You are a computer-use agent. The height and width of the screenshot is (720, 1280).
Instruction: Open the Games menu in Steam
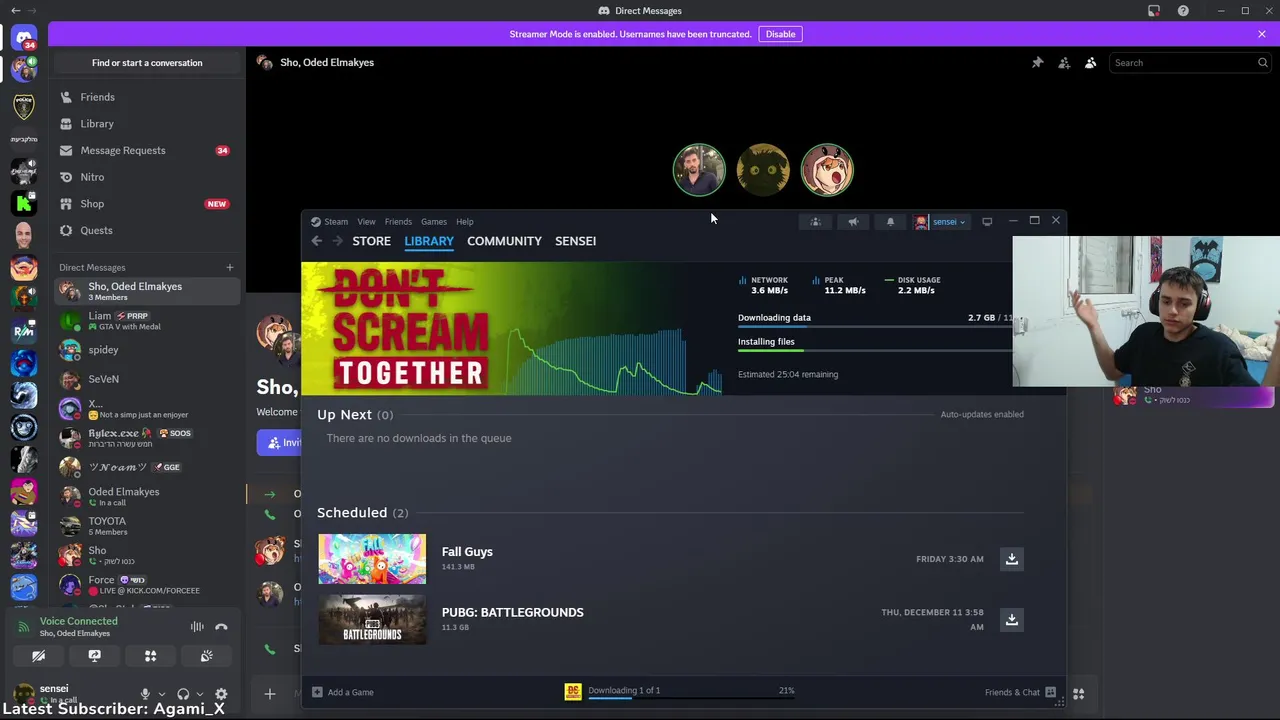(x=434, y=222)
